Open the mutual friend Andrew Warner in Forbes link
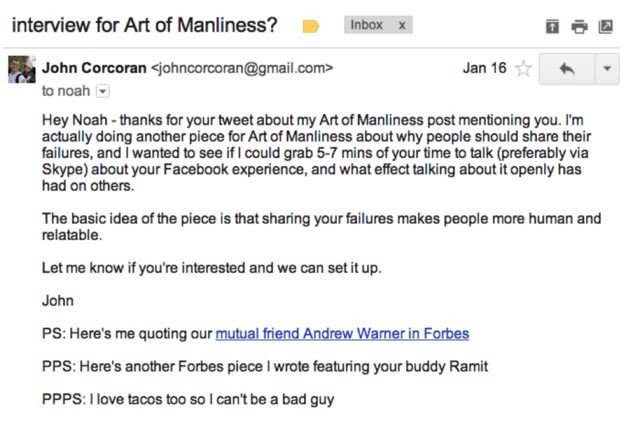The height and width of the screenshot is (440, 640). click(x=342, y=333)
